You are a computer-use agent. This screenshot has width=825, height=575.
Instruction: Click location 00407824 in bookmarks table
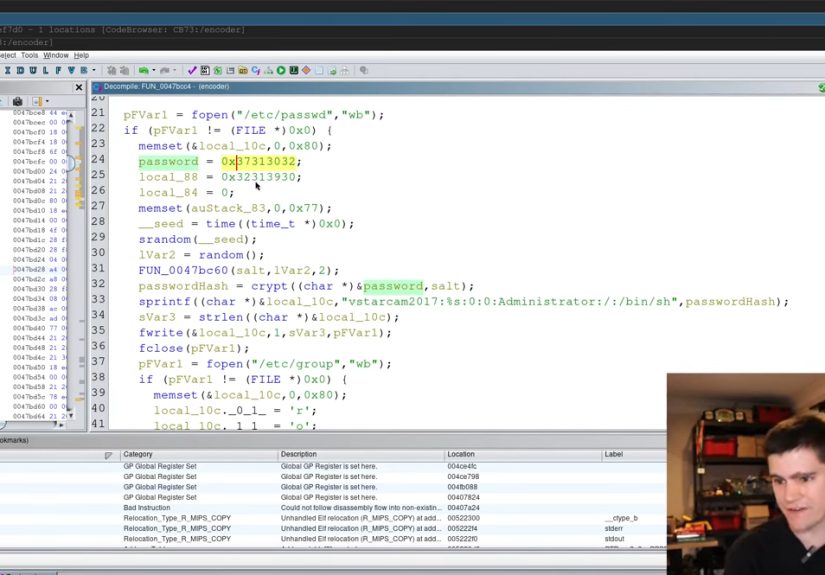click(464, 497)
